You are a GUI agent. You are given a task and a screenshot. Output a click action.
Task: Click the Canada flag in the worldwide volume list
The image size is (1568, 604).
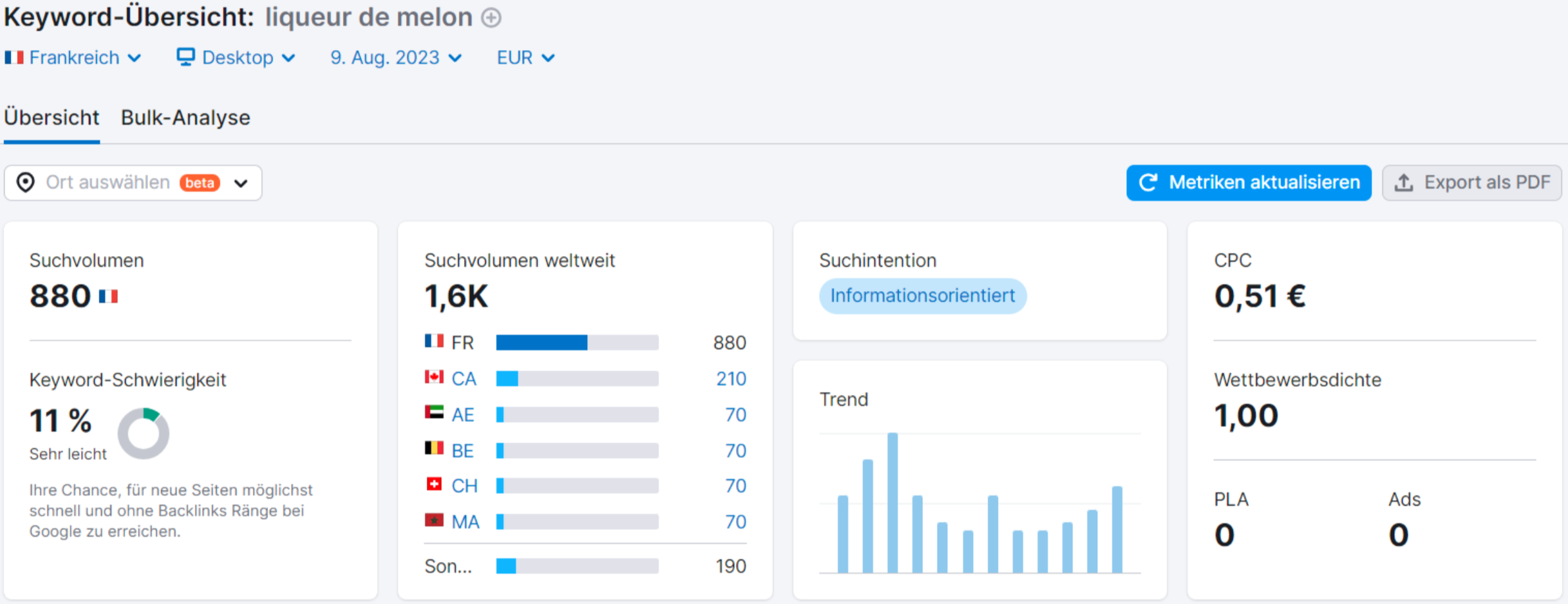coord(434,378)
